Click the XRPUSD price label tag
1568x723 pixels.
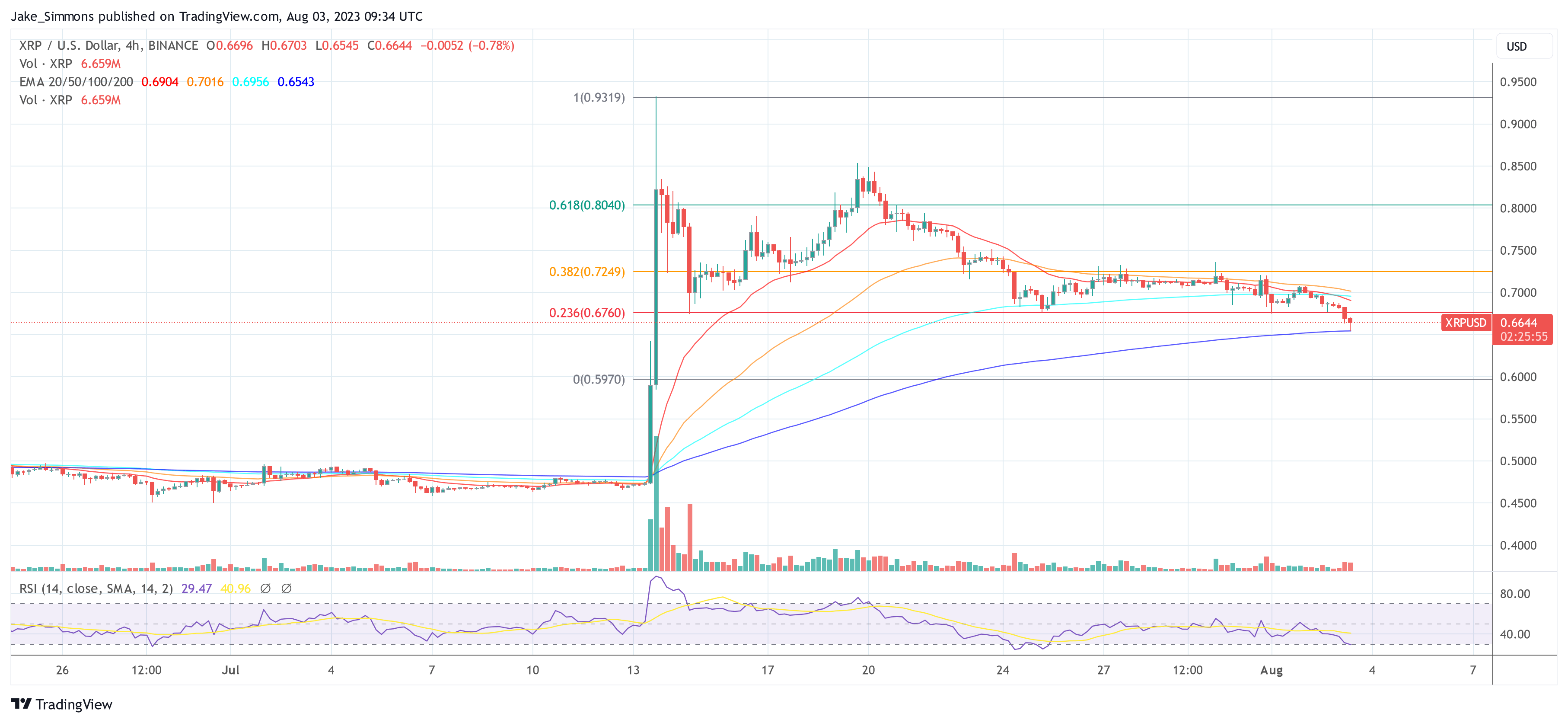pos(1466,323)
